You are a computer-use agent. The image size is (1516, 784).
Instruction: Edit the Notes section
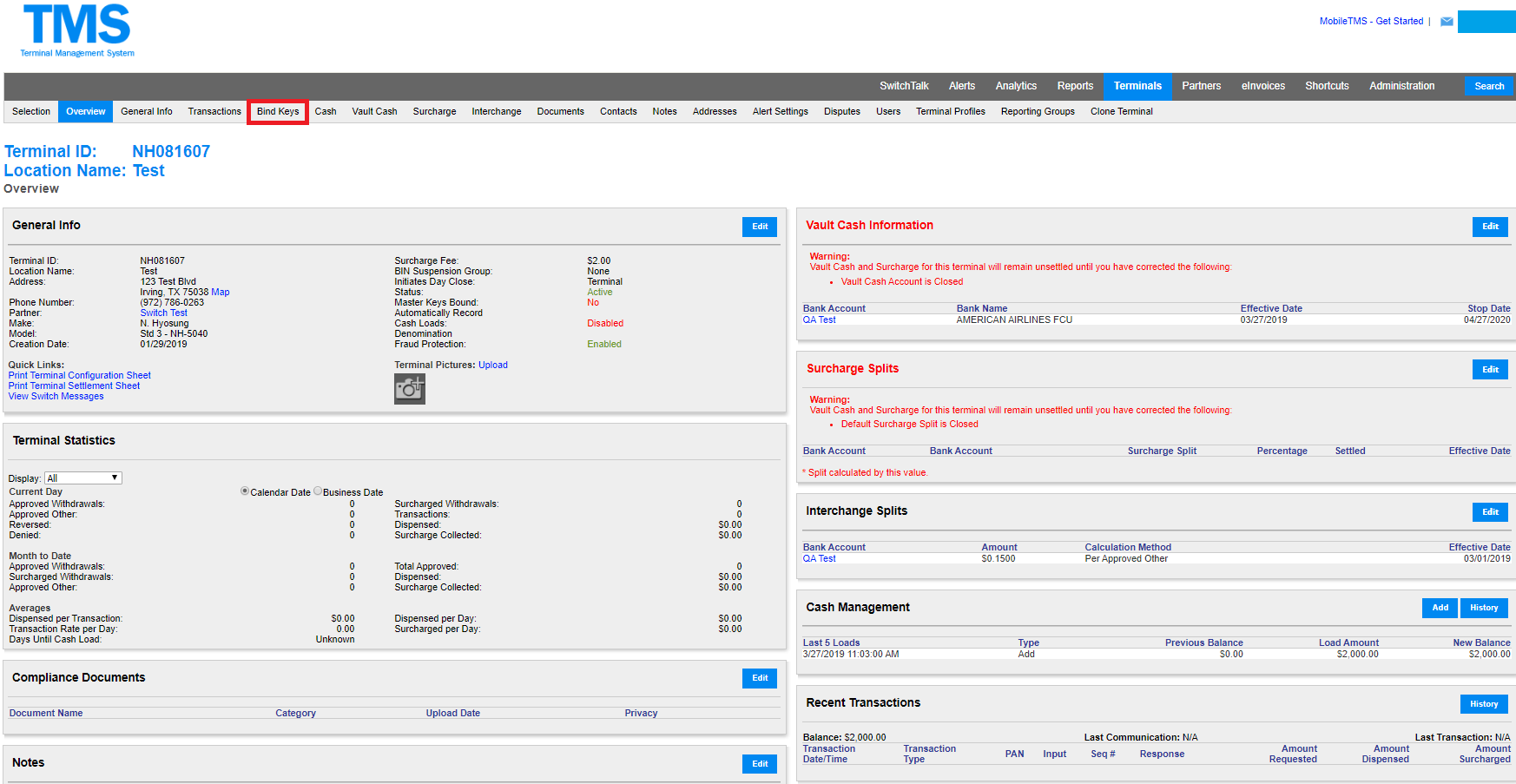click(760, 764)
